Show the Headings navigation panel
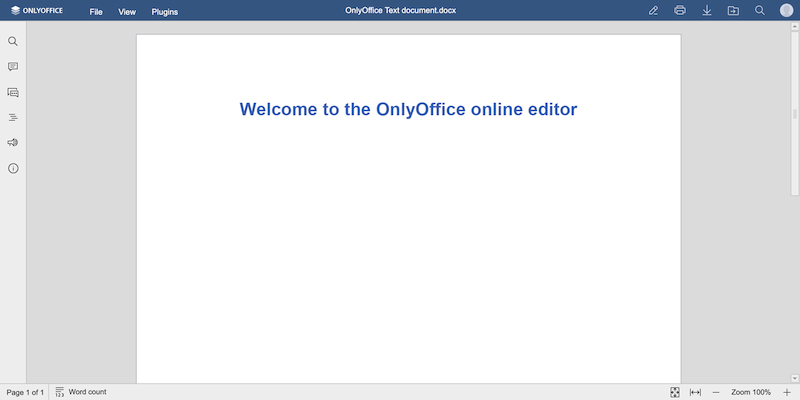 pos(13,117)
